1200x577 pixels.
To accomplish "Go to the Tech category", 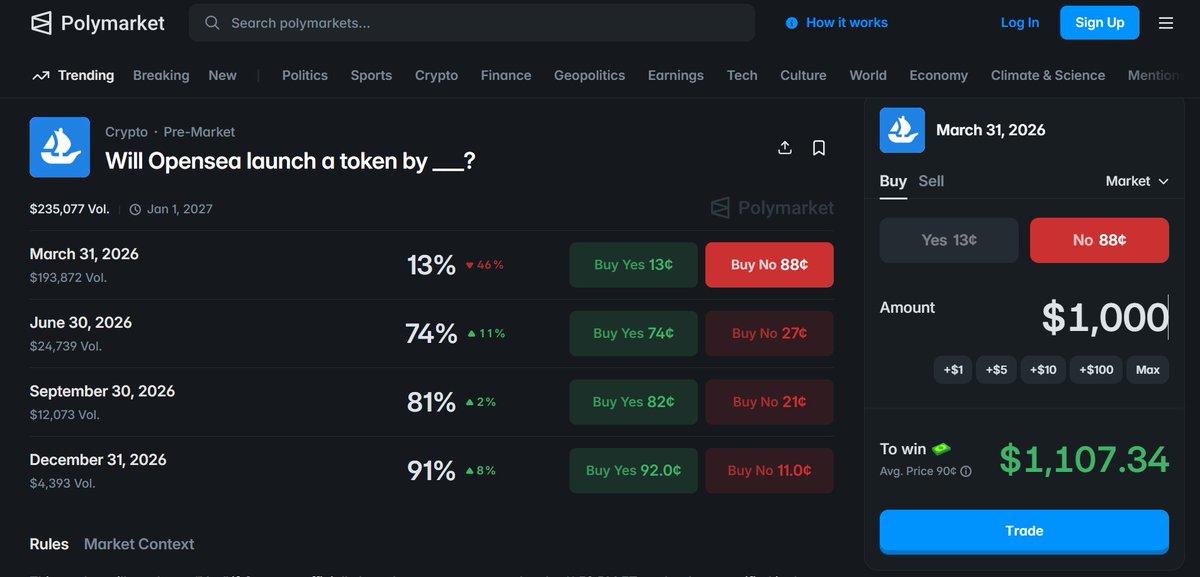I will click(742, 76).
